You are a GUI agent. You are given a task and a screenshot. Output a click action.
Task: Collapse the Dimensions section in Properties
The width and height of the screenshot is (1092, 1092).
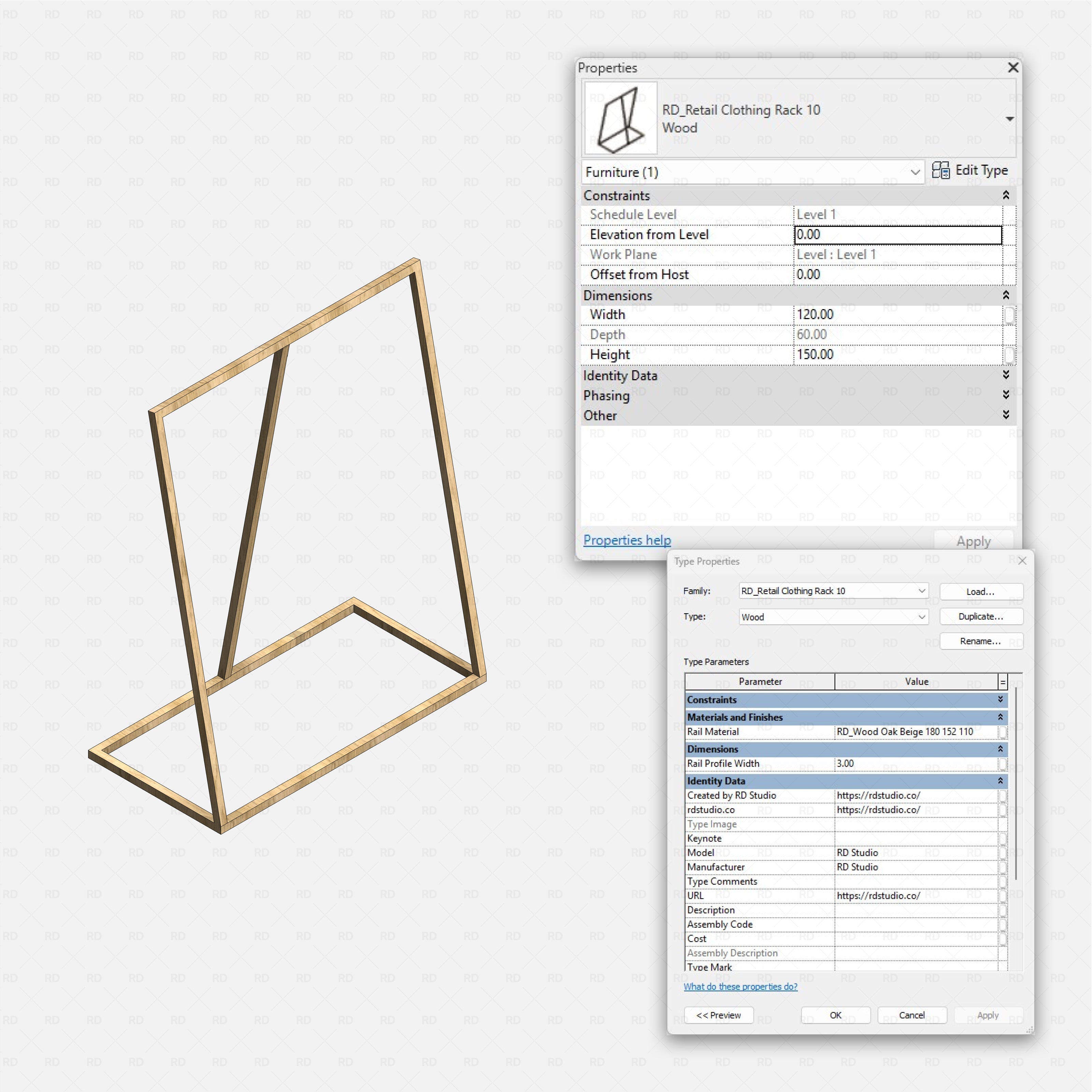coord(1006,296)
